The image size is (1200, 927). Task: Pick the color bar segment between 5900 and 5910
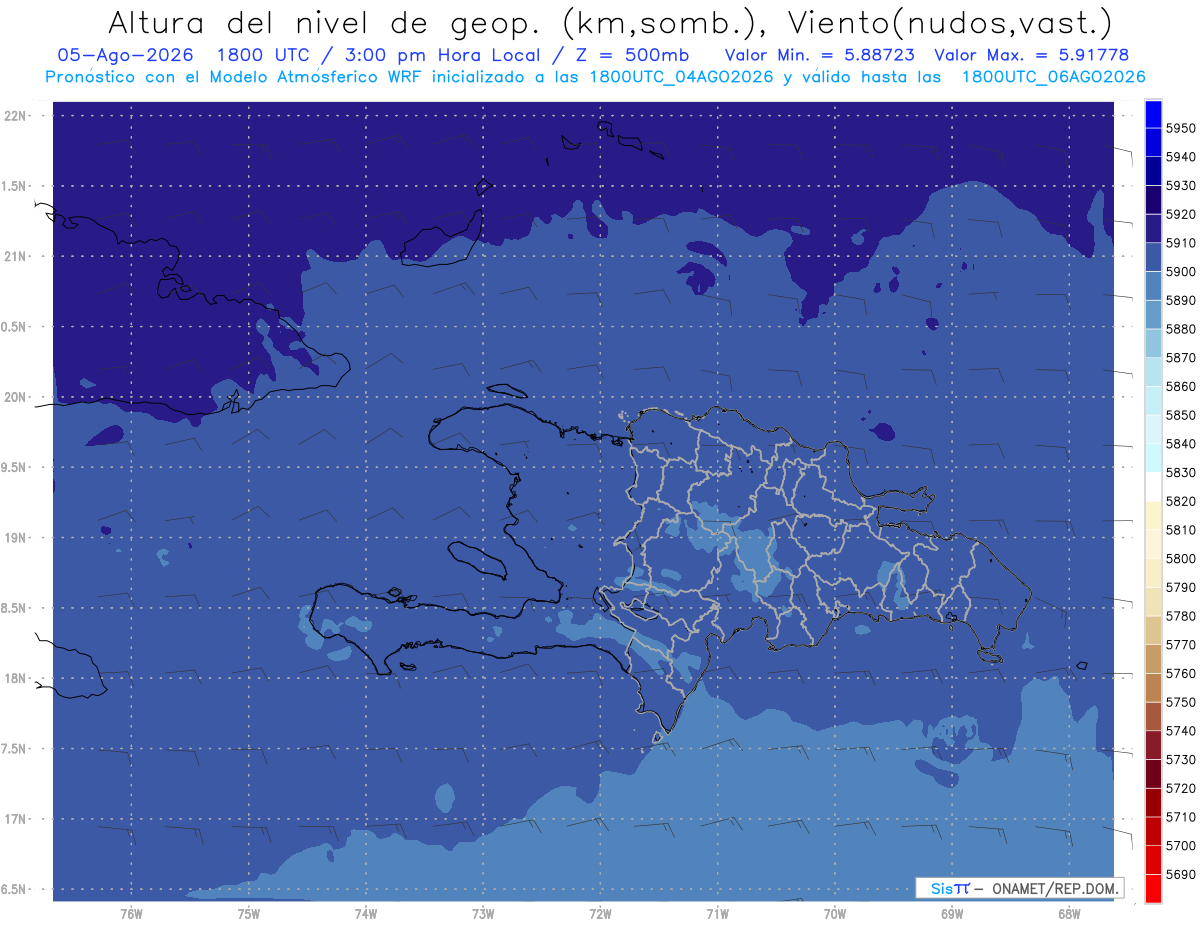pyautogui.click(x=1153, y=257)
